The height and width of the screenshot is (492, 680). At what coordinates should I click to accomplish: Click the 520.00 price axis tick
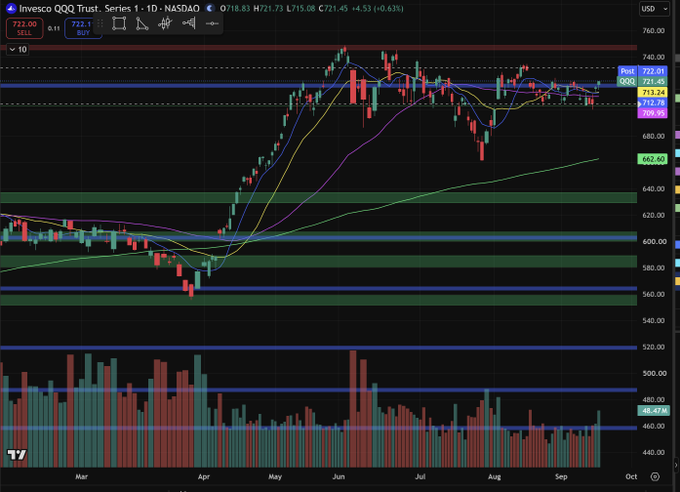pos(654,347)
